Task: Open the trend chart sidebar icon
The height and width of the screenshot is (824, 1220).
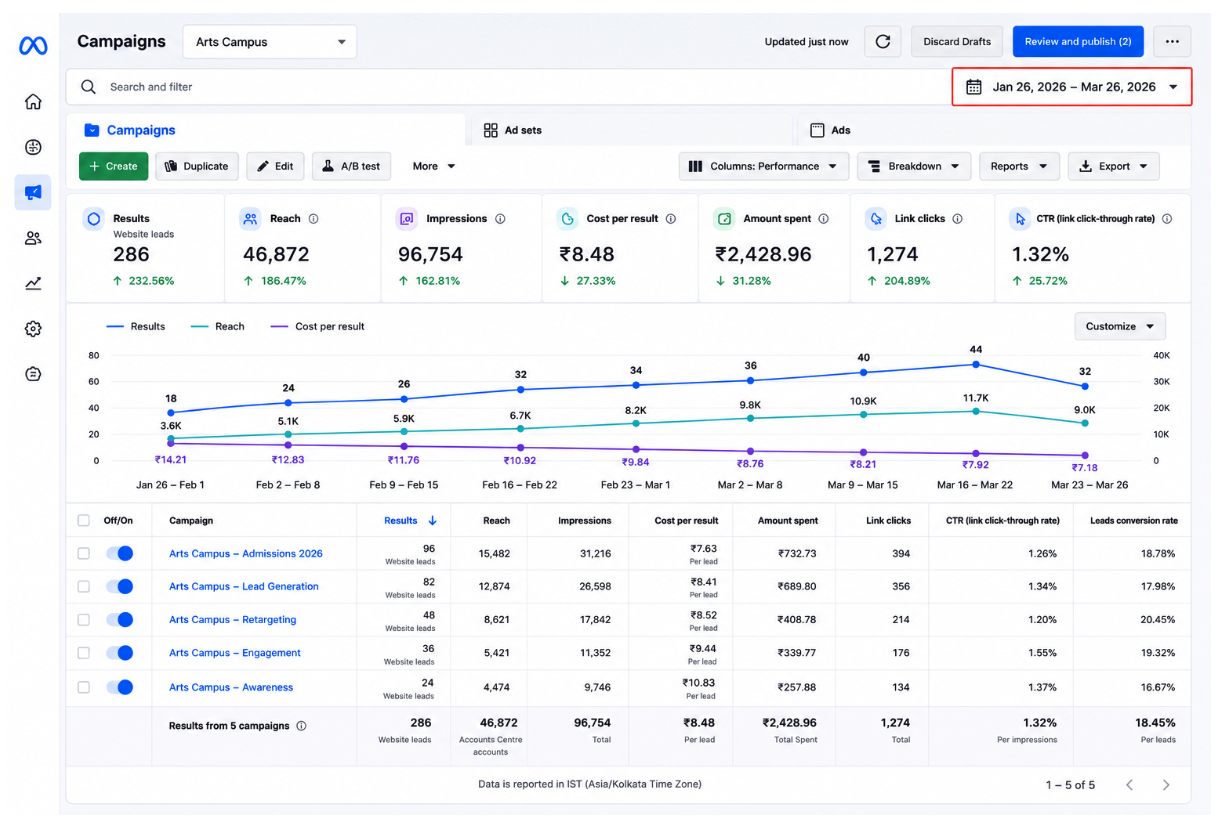Action: [33, 284]
